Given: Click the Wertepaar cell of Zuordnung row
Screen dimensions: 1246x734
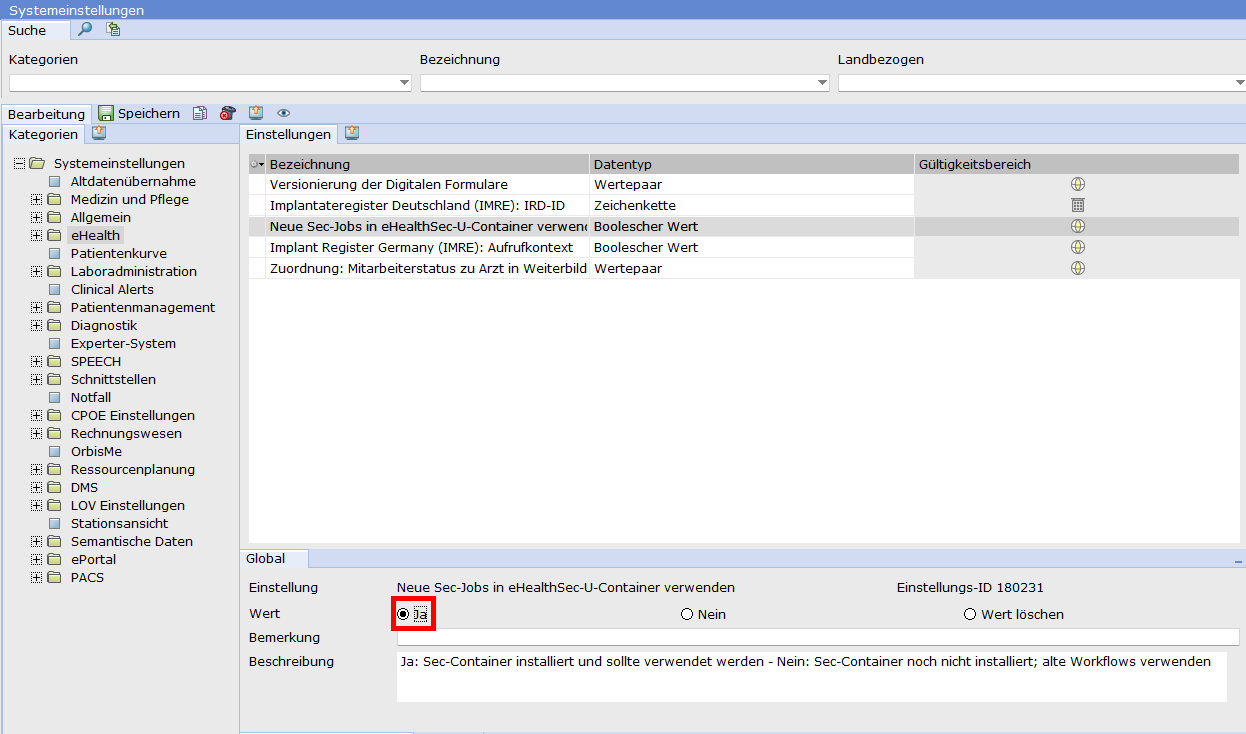Looking at the screenshot, I should coord(752,268).
